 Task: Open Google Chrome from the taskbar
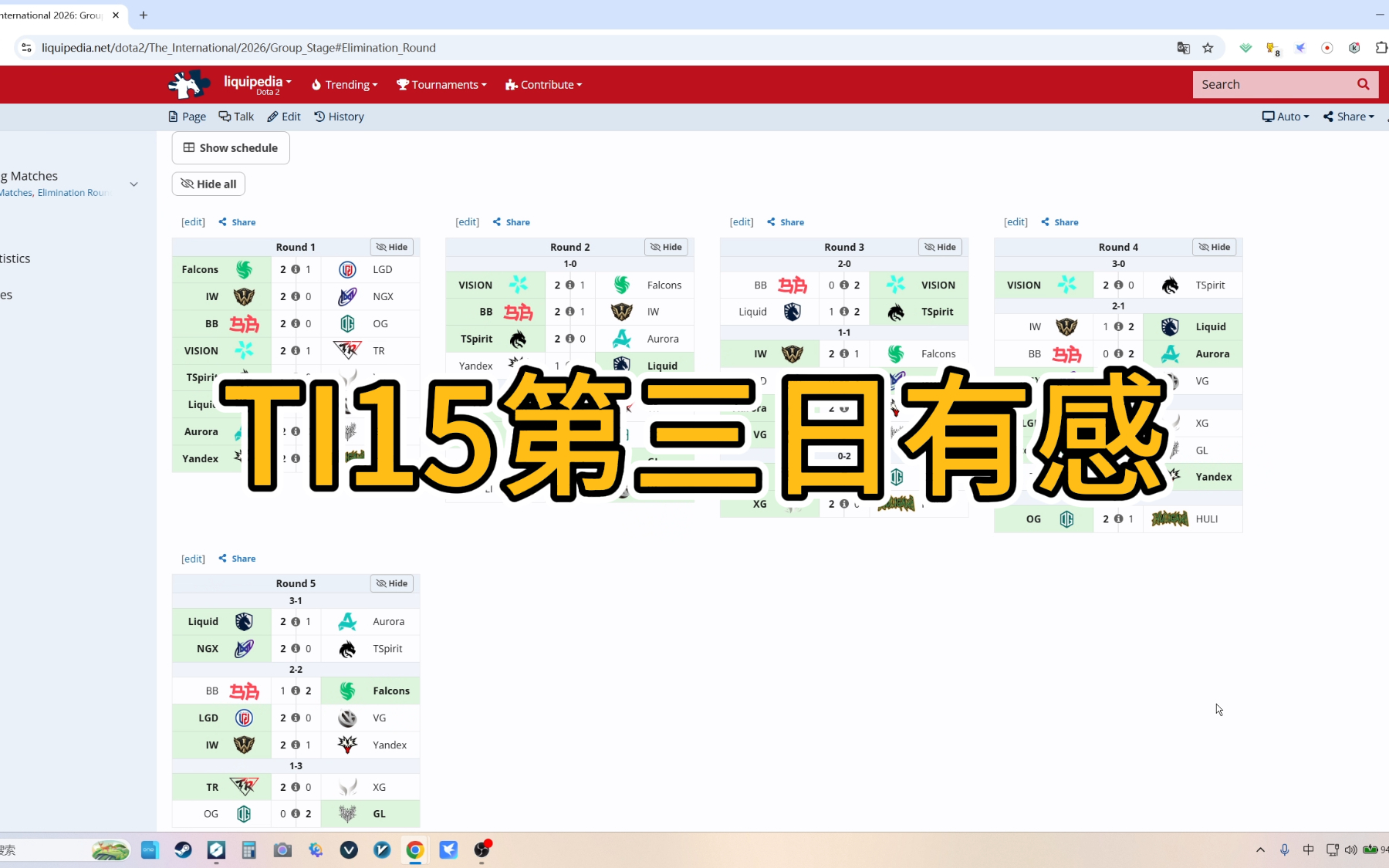pos(415,849)
